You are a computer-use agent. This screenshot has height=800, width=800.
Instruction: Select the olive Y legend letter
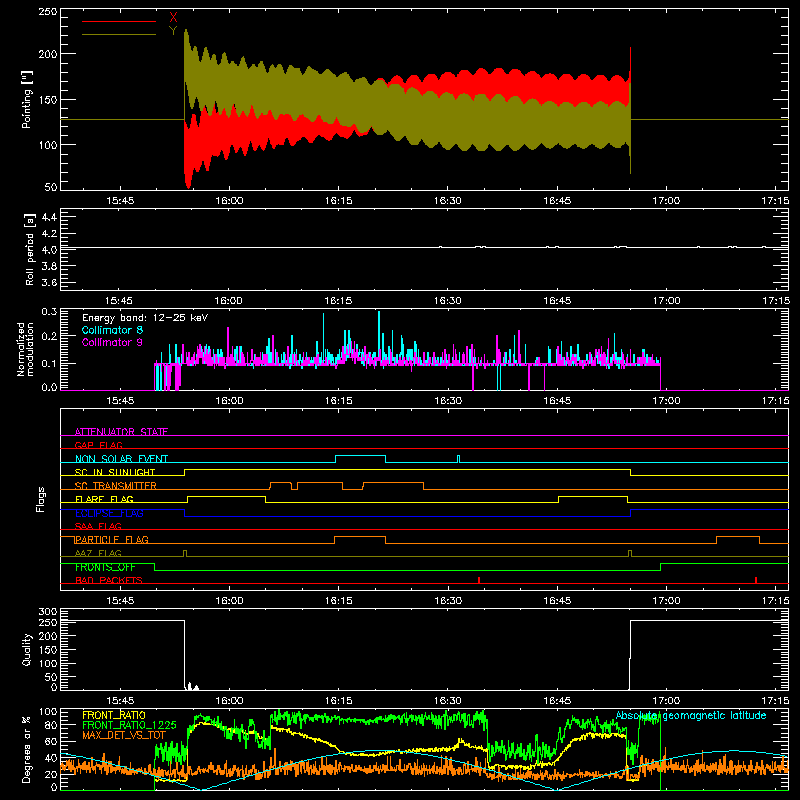173,31
